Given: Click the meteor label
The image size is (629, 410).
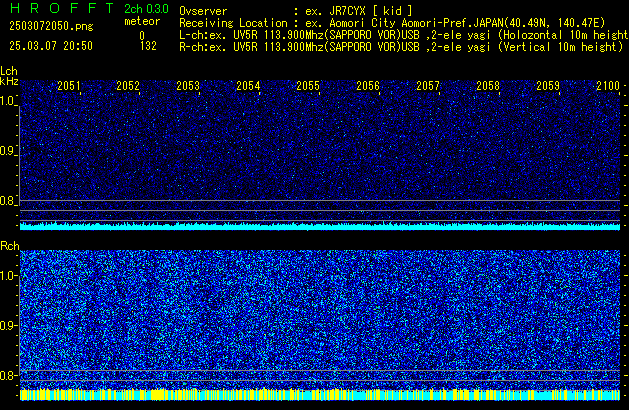Looking at the screenshot, I should [x=142, y=21].
